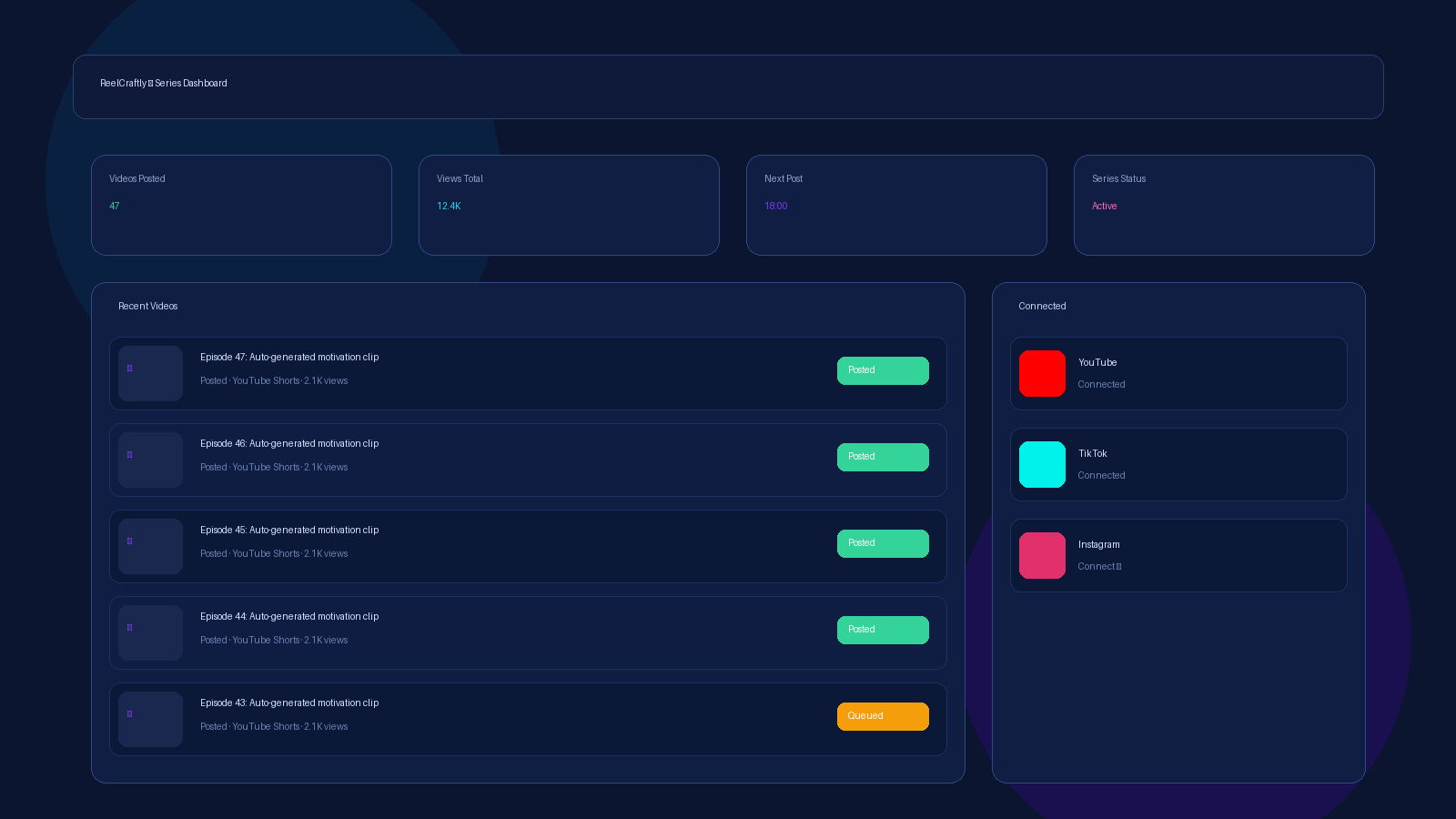The width and height of the screenshot is (1456, 819).
Task: Click the Instagram connection status text
Action: point(1099,566)
